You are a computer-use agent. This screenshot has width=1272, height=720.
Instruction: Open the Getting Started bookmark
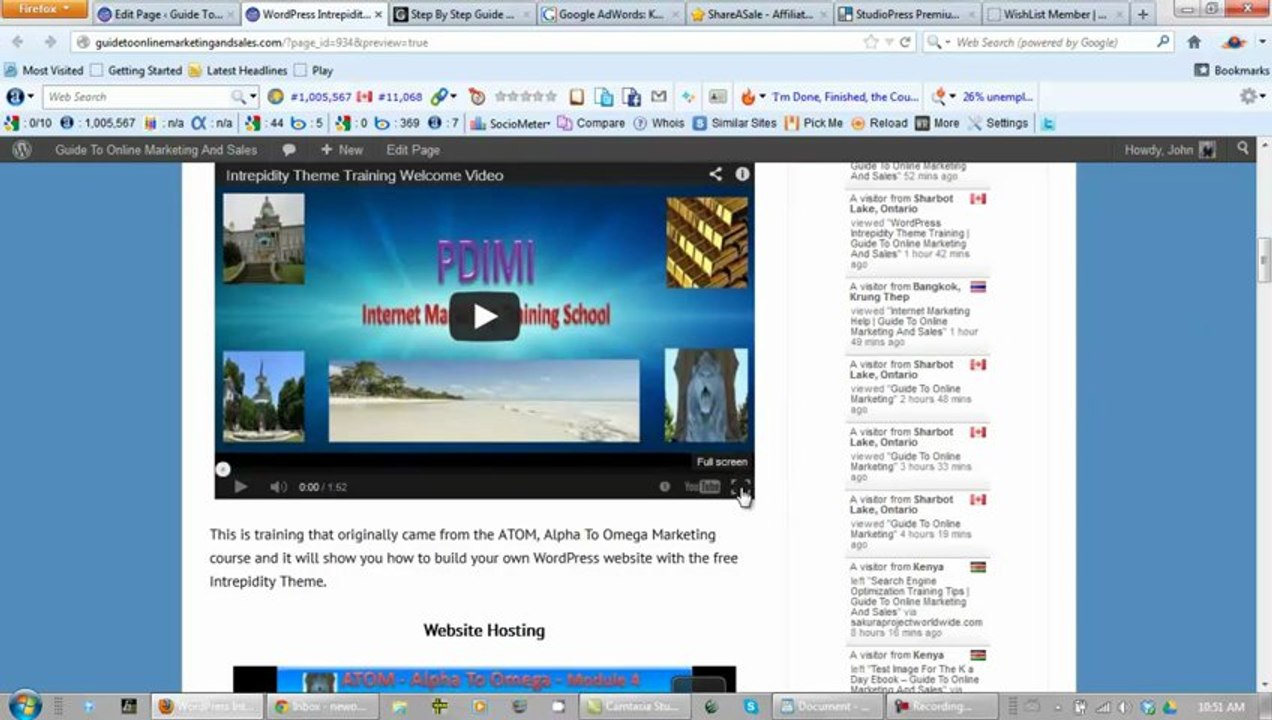(136, 70)
